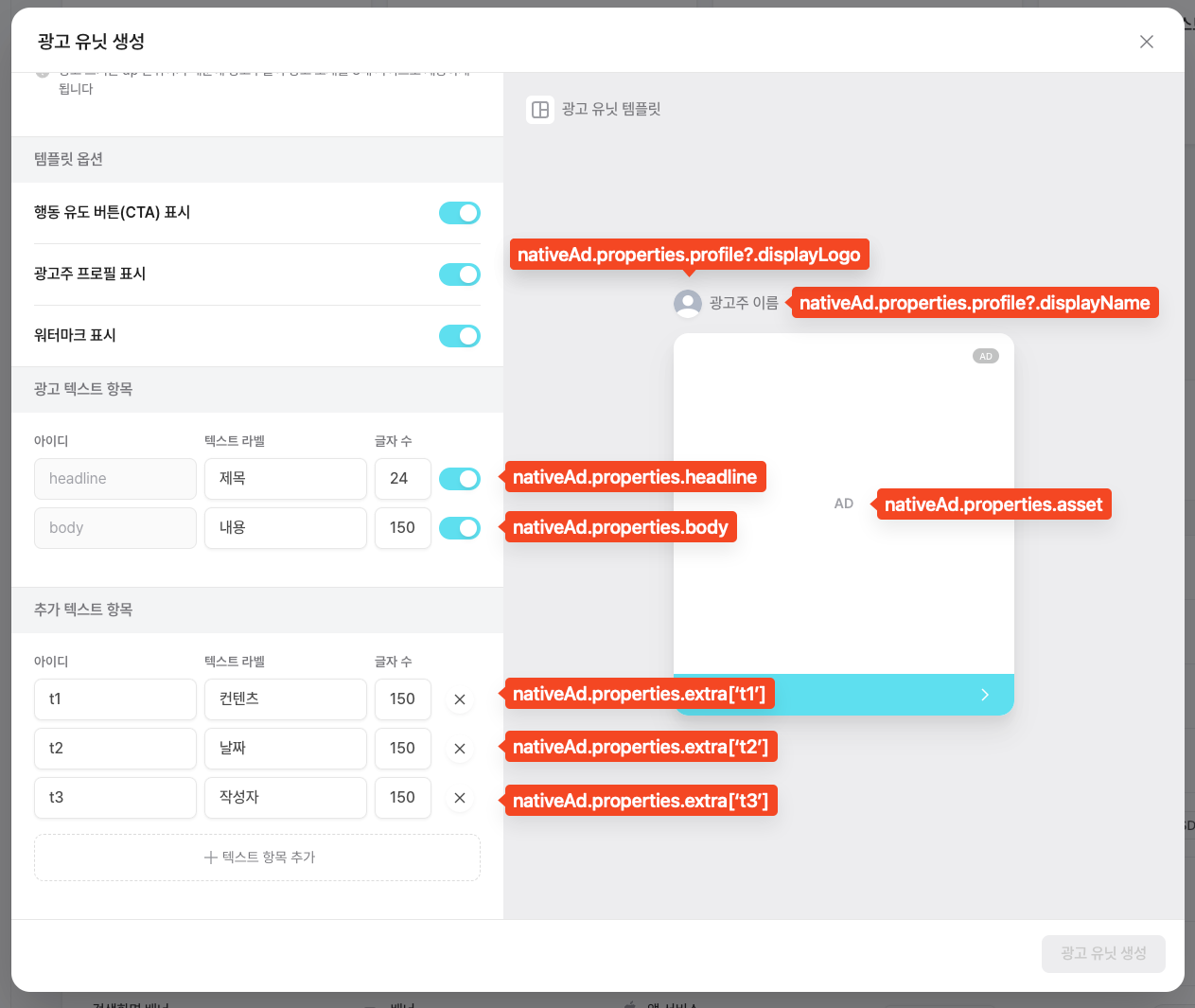This screenshot has width=1195, height=1008.
Task: Edit the headline text label field
Action: [285, 479]
